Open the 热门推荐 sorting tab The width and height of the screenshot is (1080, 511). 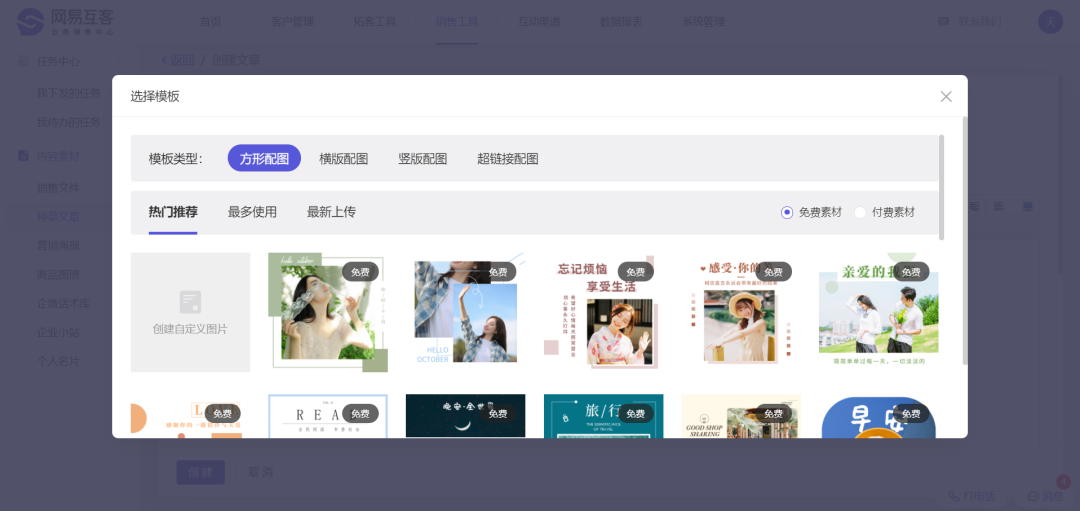pos(173,212)
